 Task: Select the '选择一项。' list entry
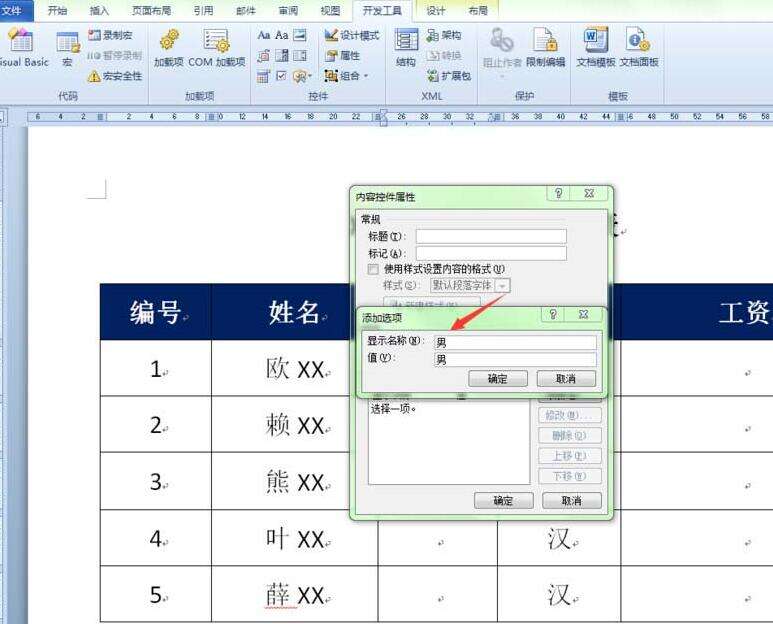coord(393,409)
